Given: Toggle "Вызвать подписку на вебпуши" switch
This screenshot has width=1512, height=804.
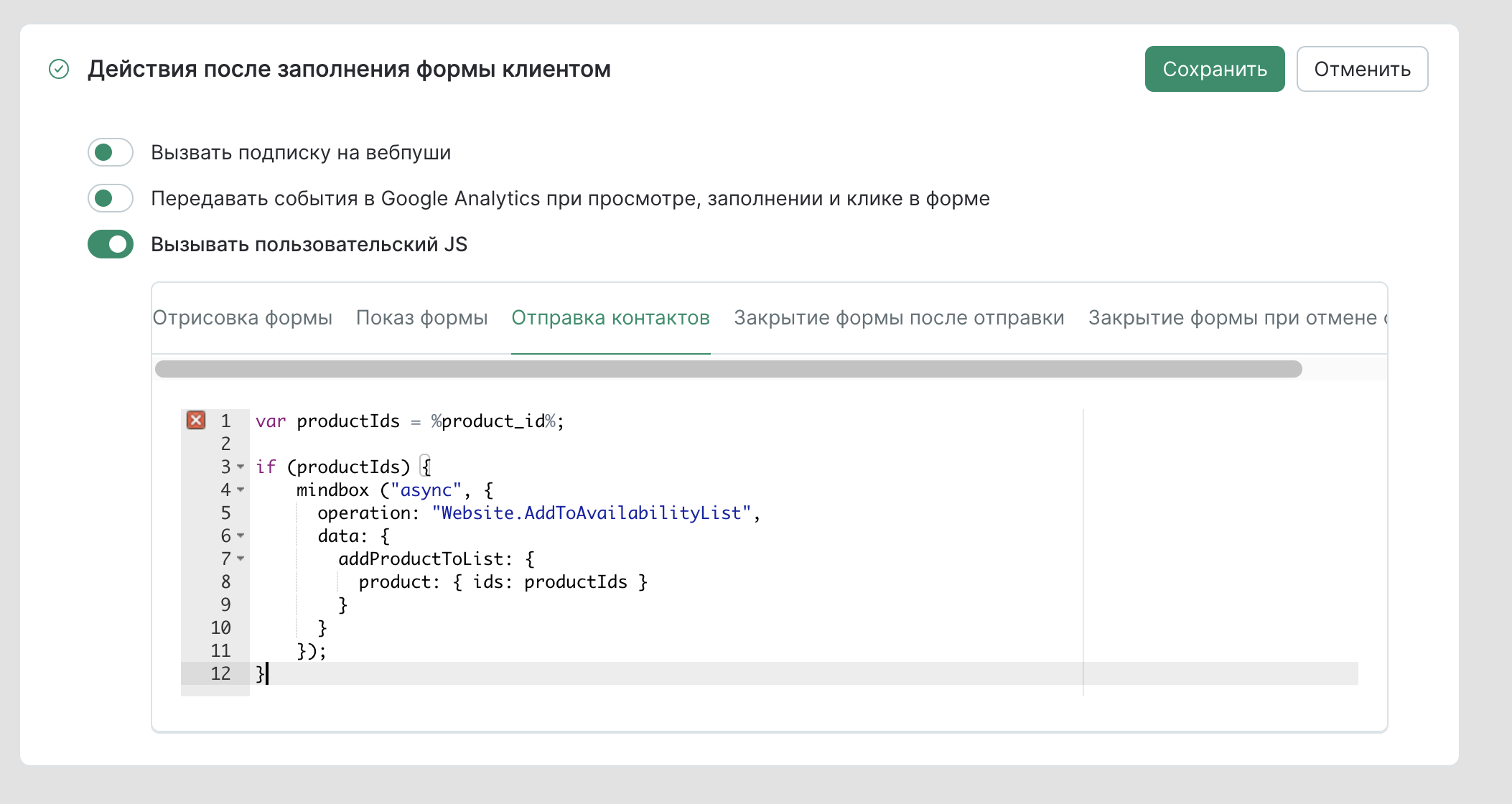Looking at the screenshot, I should (111, 152).
